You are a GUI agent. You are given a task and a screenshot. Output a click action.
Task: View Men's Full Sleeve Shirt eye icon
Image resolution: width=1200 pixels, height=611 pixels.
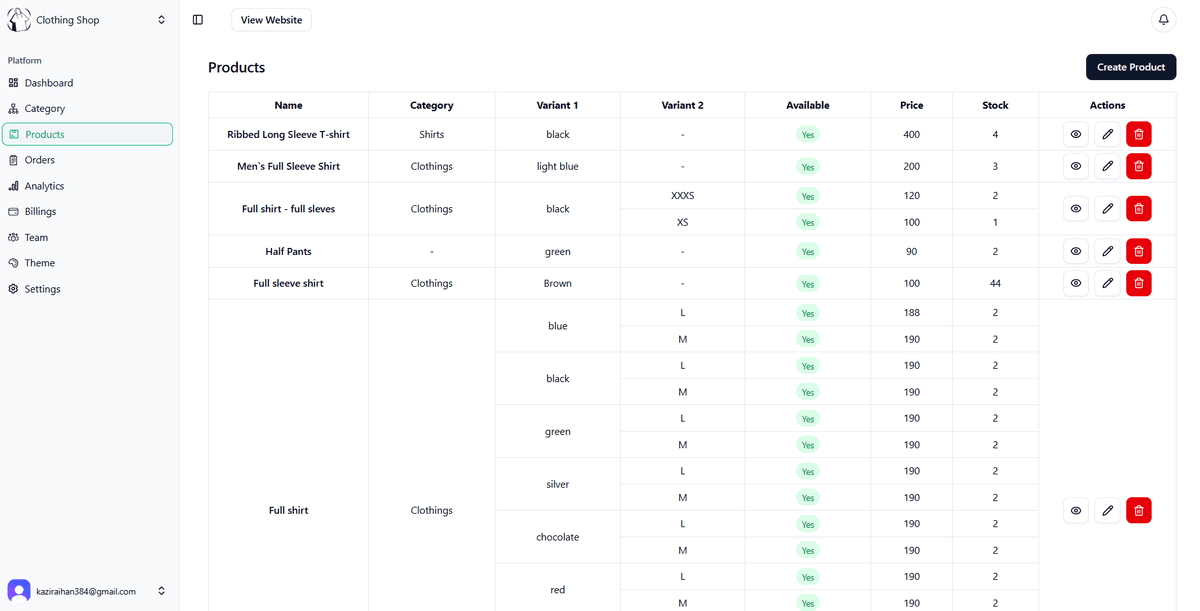click(x=1076, y=166)
